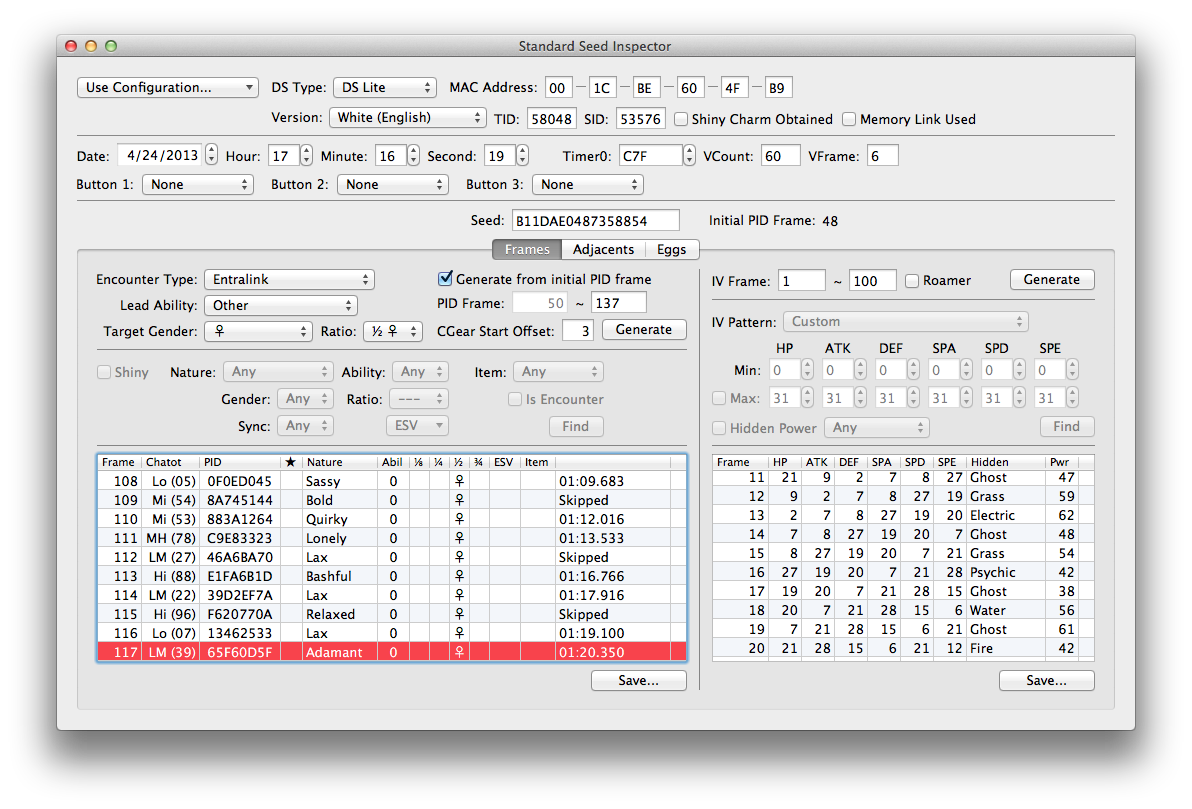Select frame 108 row with Sassy nature
1192x809 pixels.
392,481
